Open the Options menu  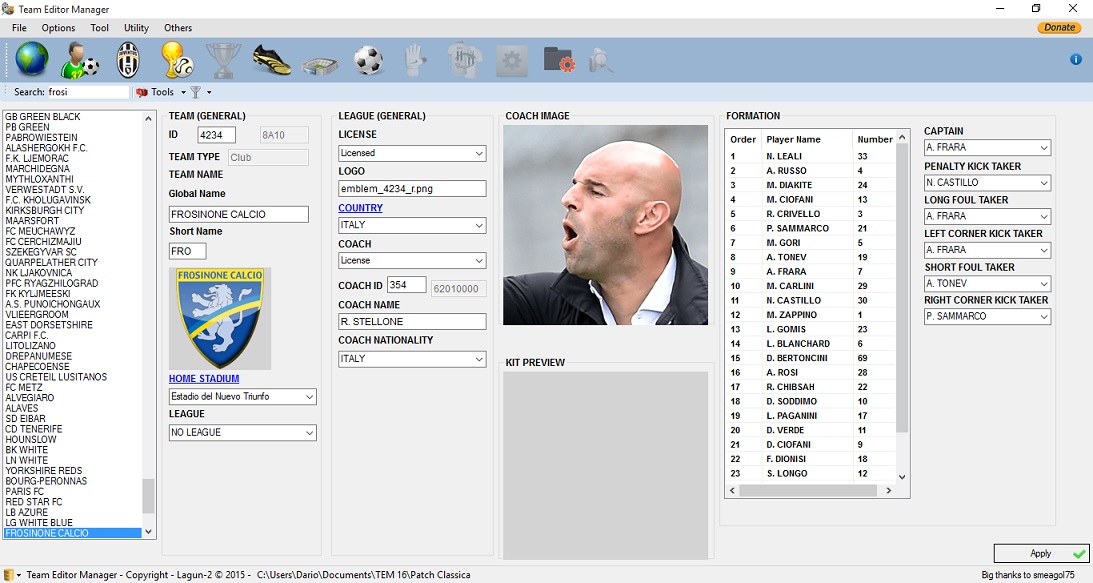coord(58,28)
